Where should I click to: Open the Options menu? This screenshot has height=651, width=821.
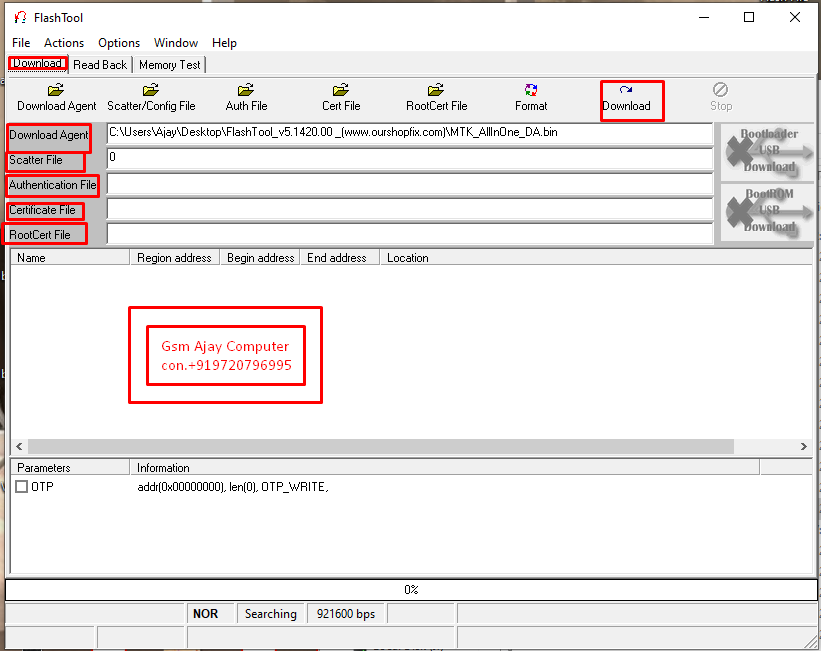click(118, 43)
